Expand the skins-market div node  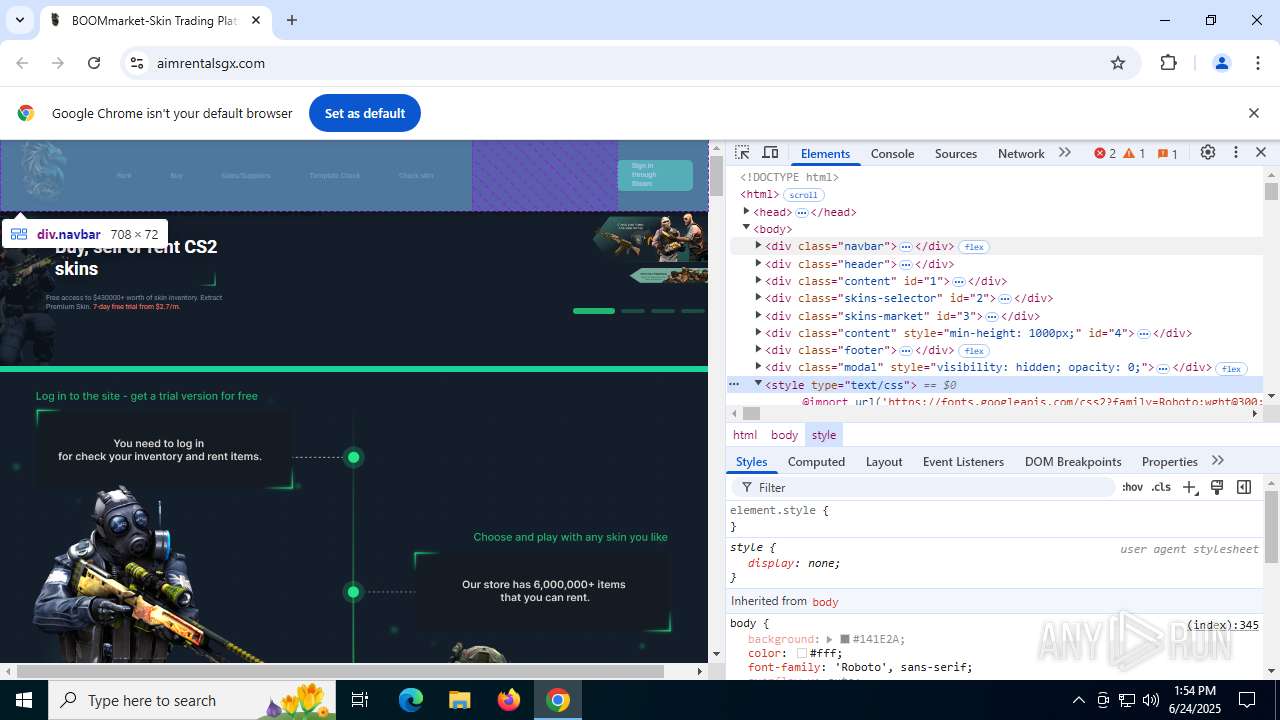[758, 315]
